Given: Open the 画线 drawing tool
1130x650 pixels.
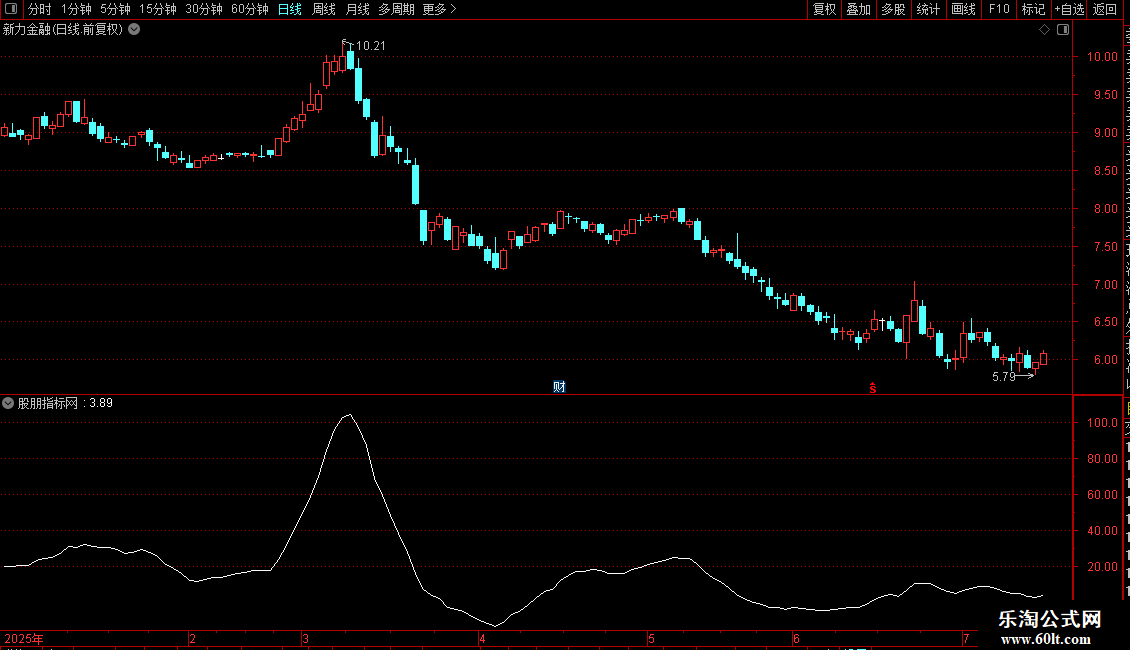Looking at the screenshot, I should click(x=963, y=9).
